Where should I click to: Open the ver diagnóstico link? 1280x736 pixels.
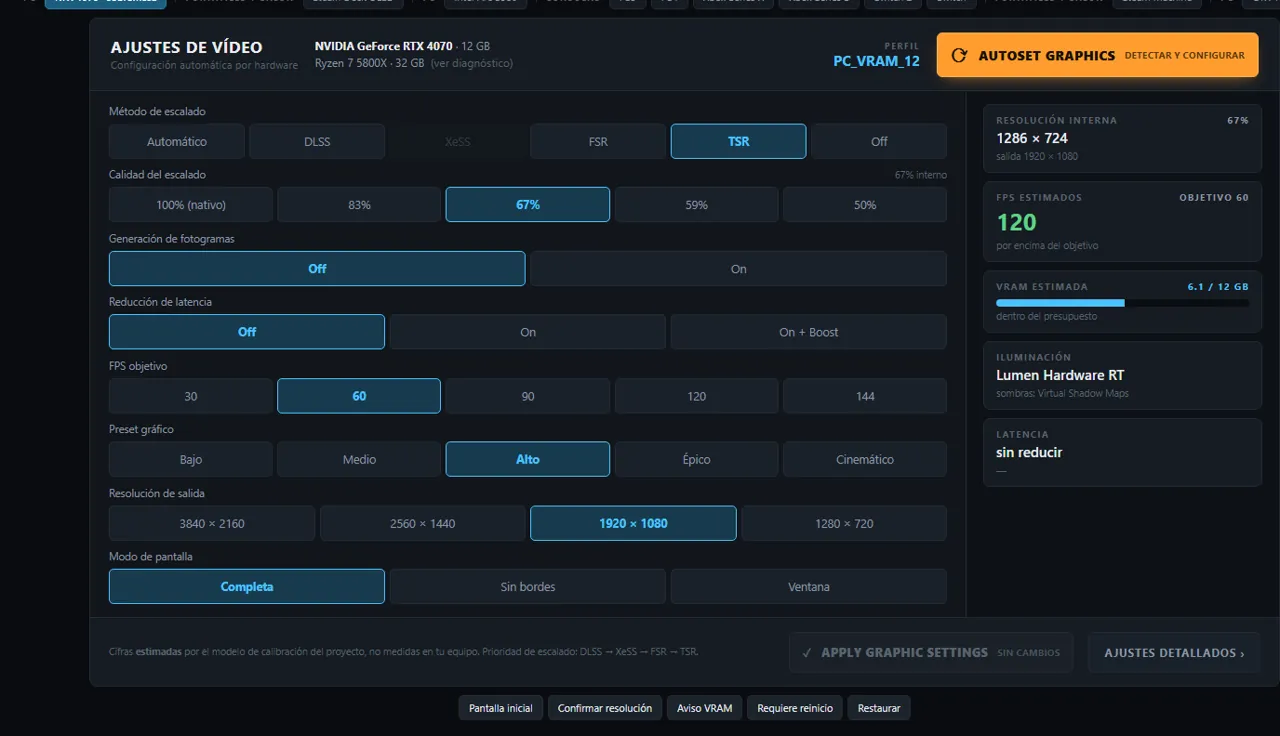pyautogui.click(x=472, y=63)
